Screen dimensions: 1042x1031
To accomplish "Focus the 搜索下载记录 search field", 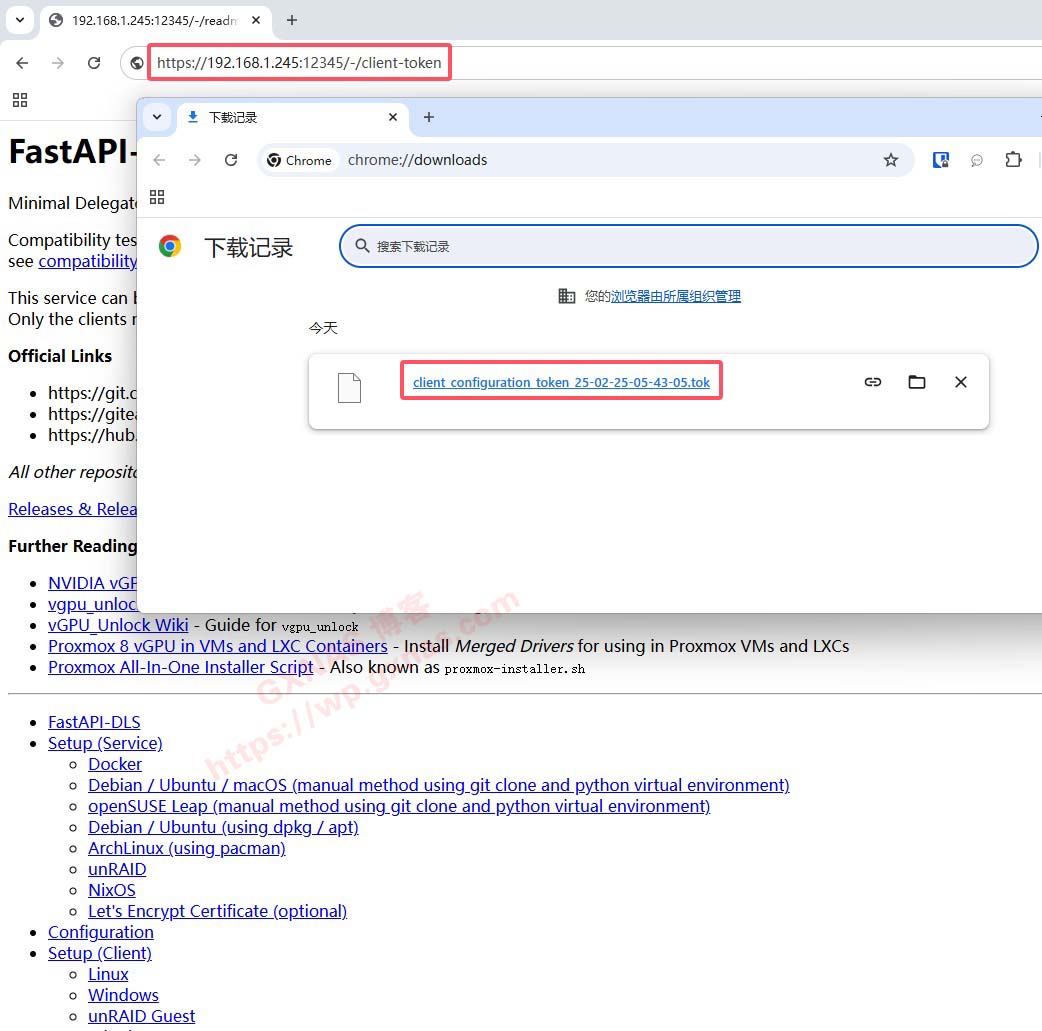I will [x=690, y=246].
